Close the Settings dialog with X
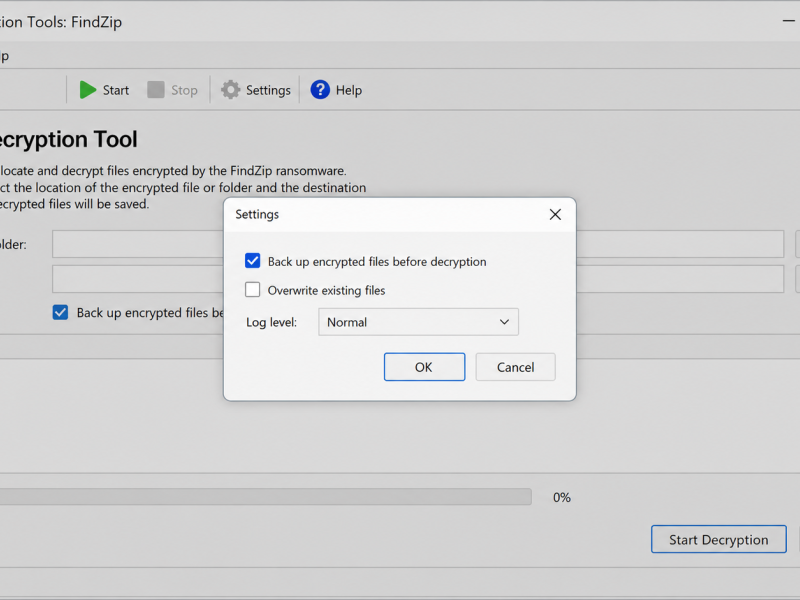800x600 pixels. (555, 214)
